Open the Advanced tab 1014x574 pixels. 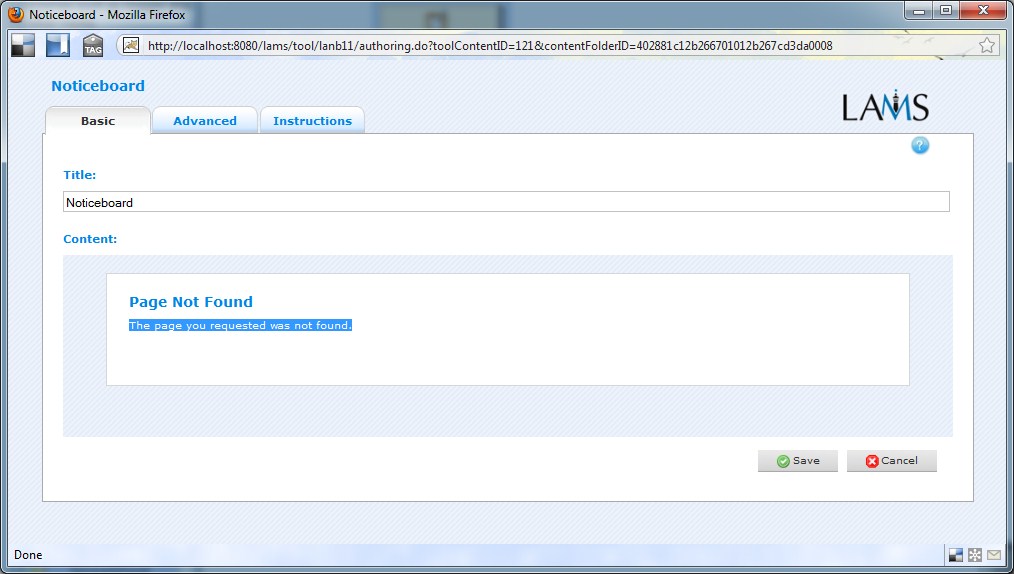[205, 121]
